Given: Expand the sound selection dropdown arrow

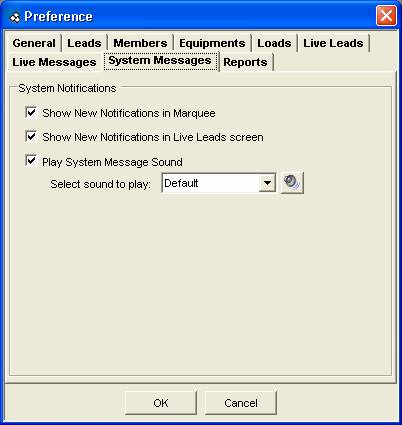Looking at the screenshot, I should (x=267, y=183).
